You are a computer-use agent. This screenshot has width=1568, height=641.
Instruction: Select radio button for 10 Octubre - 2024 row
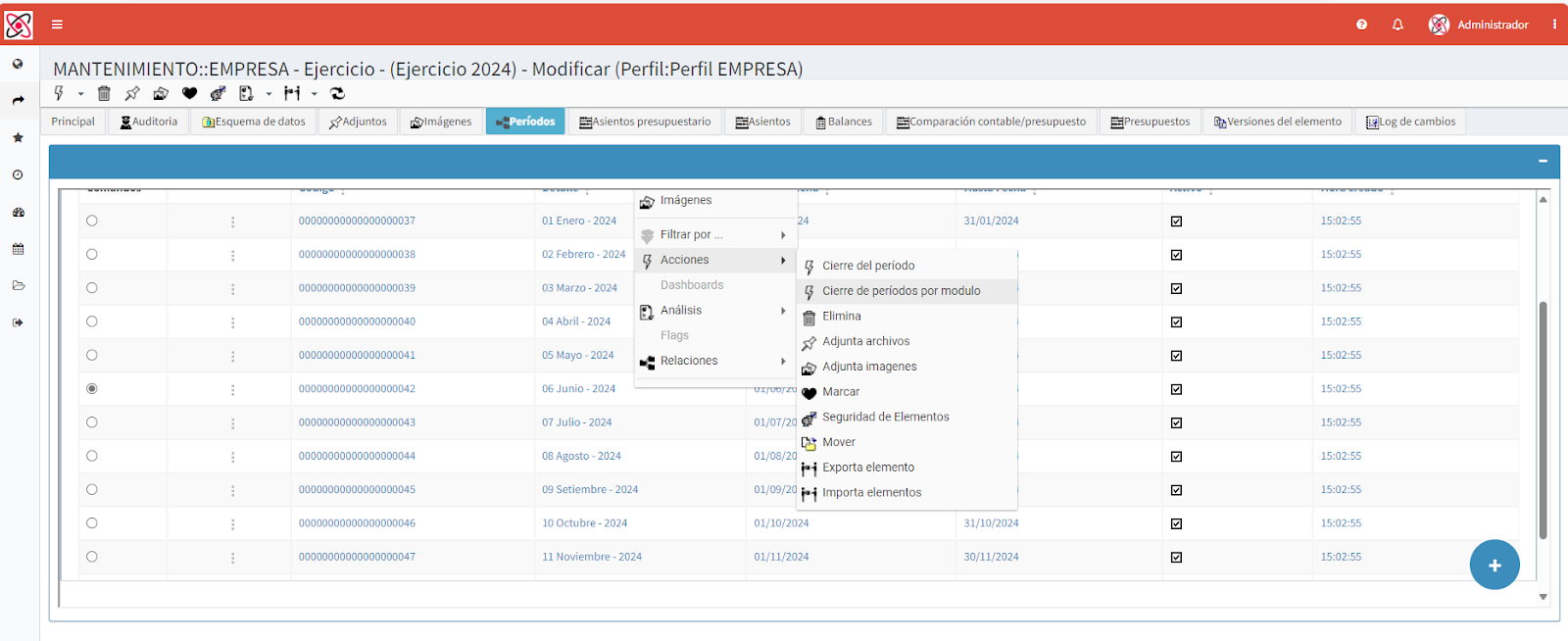tap(92, 523)
